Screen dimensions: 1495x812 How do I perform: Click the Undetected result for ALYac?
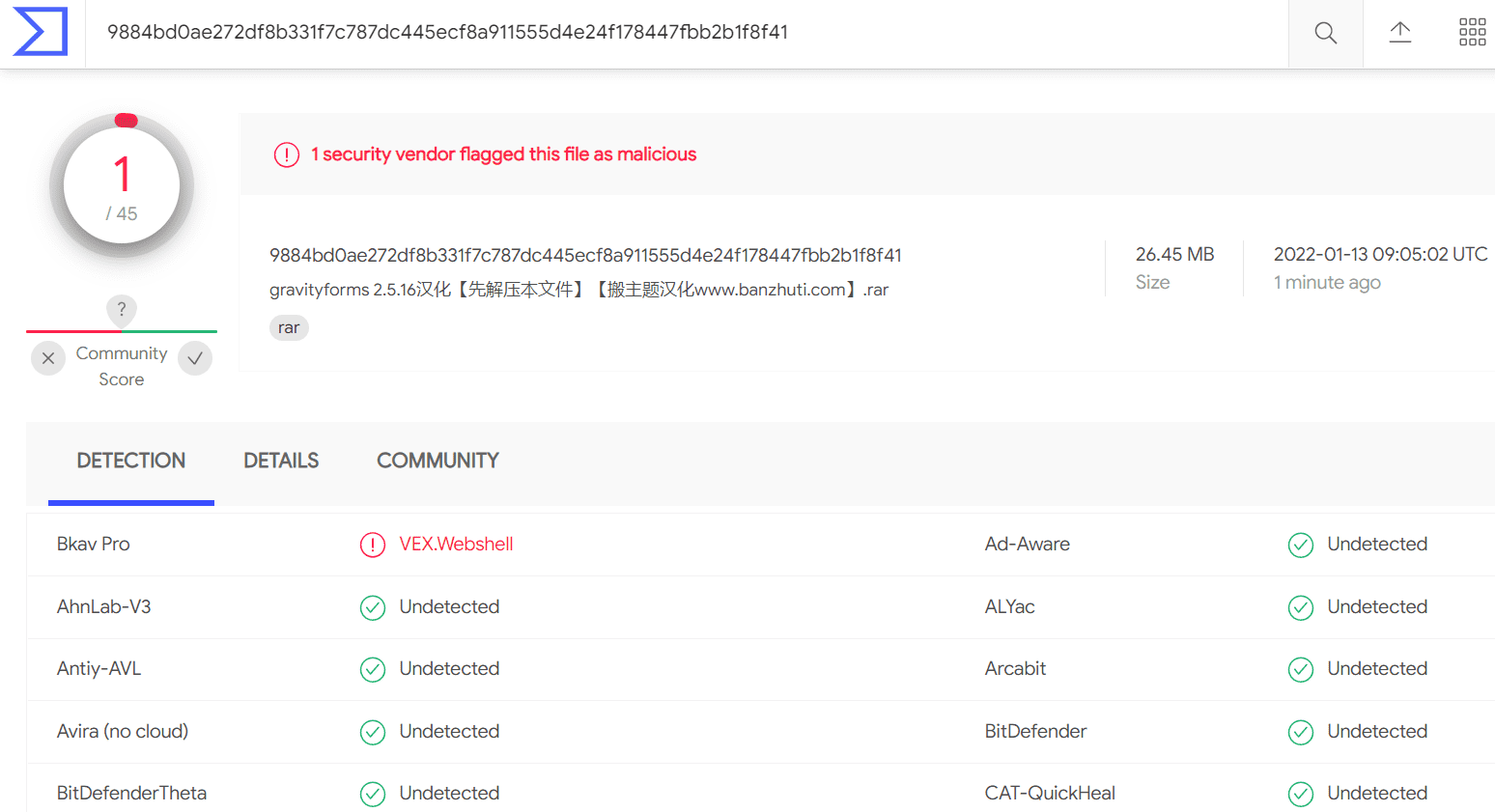[1378, 606]
